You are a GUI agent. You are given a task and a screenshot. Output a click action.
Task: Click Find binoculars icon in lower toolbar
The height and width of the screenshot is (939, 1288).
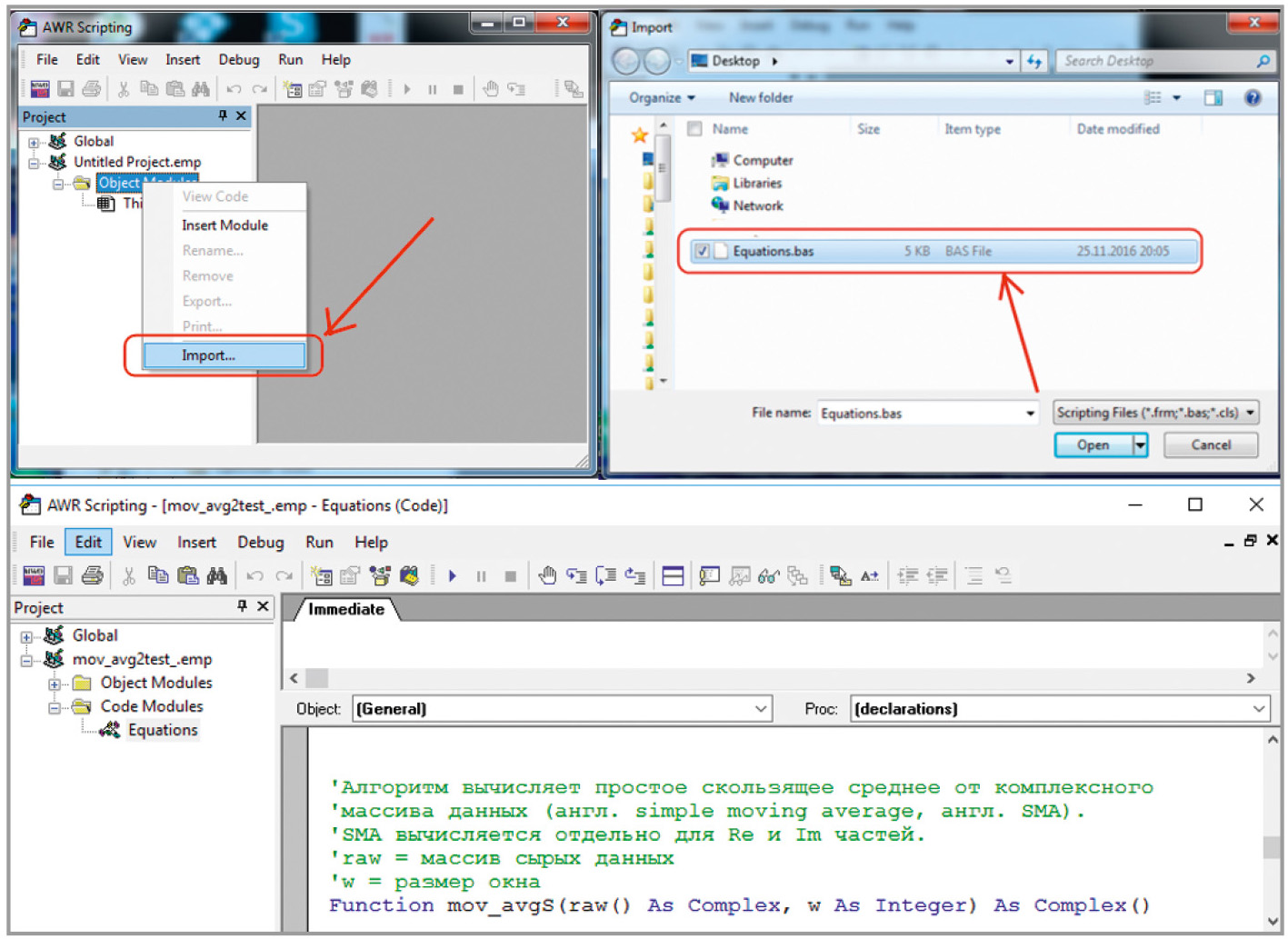tap(216, 575)
